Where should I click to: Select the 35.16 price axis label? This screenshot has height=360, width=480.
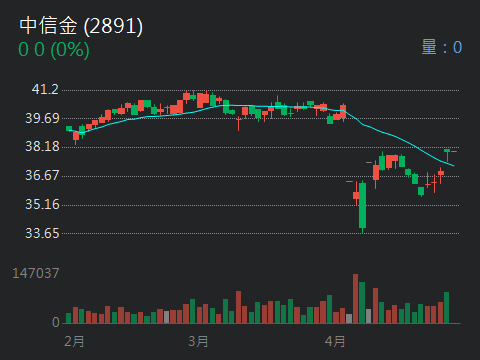[42, 204]
